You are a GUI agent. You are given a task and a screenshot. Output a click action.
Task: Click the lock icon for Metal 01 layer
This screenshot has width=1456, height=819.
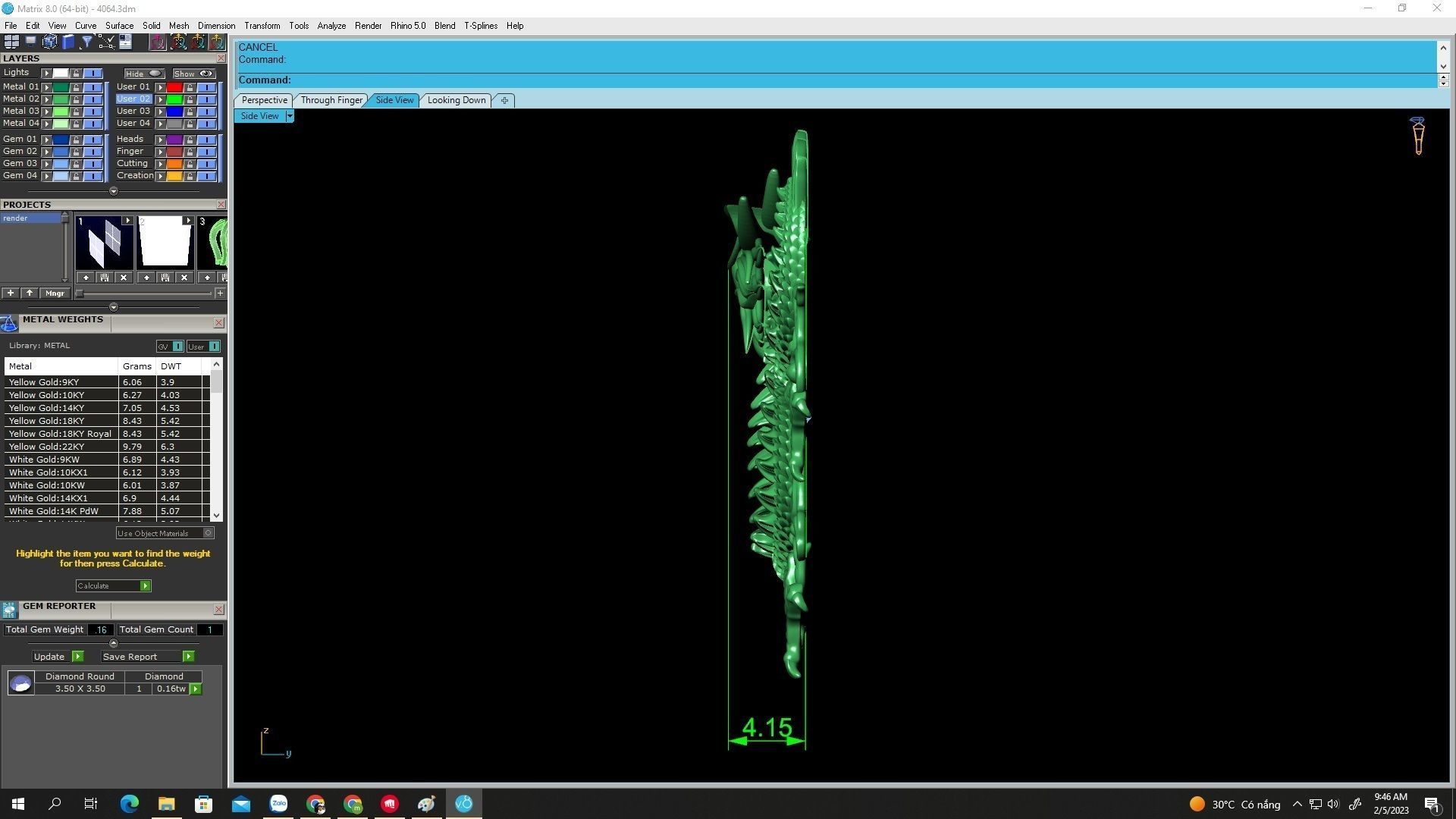[x=76, y=87]
